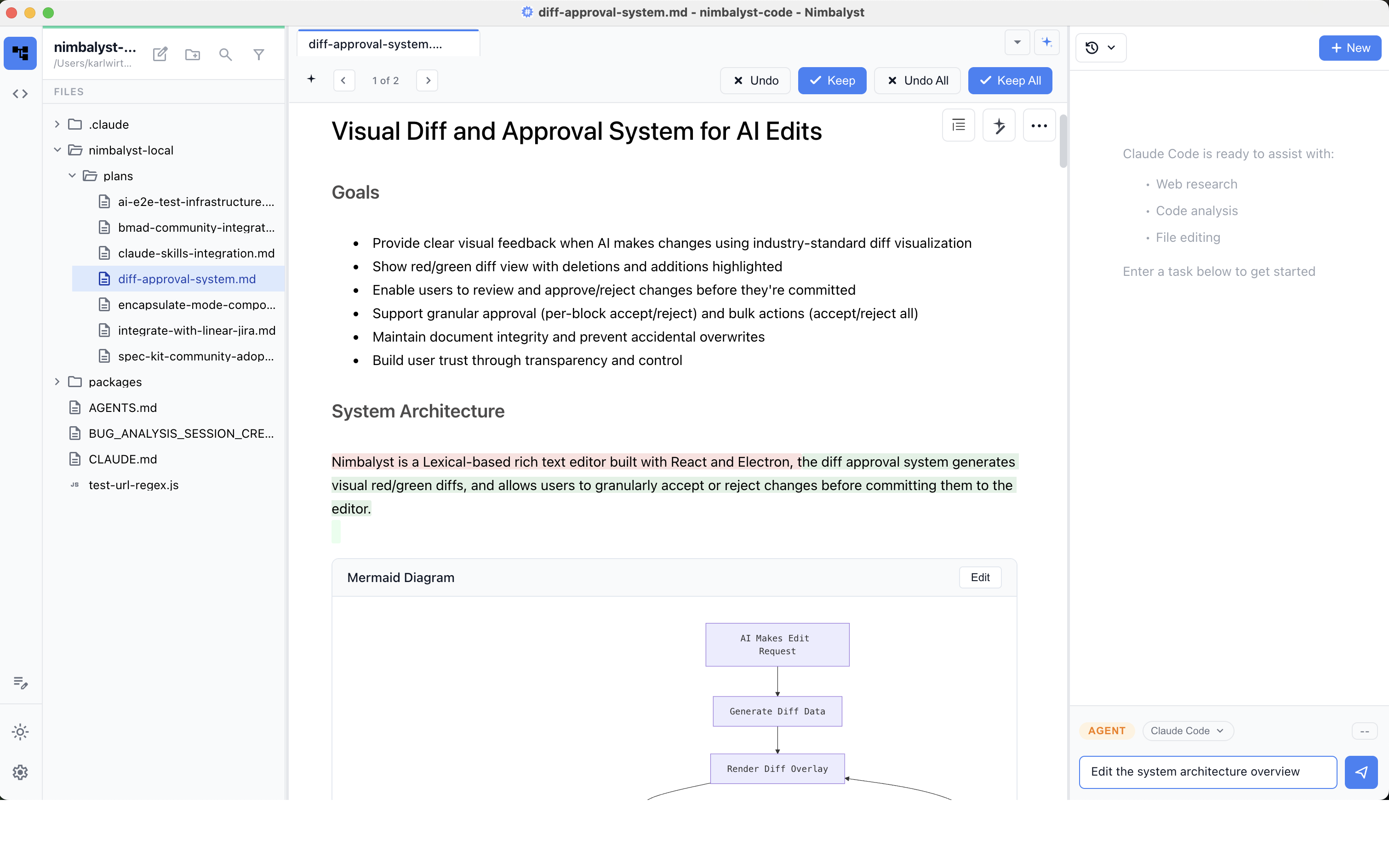Click the Keep button

click(832, 80)
